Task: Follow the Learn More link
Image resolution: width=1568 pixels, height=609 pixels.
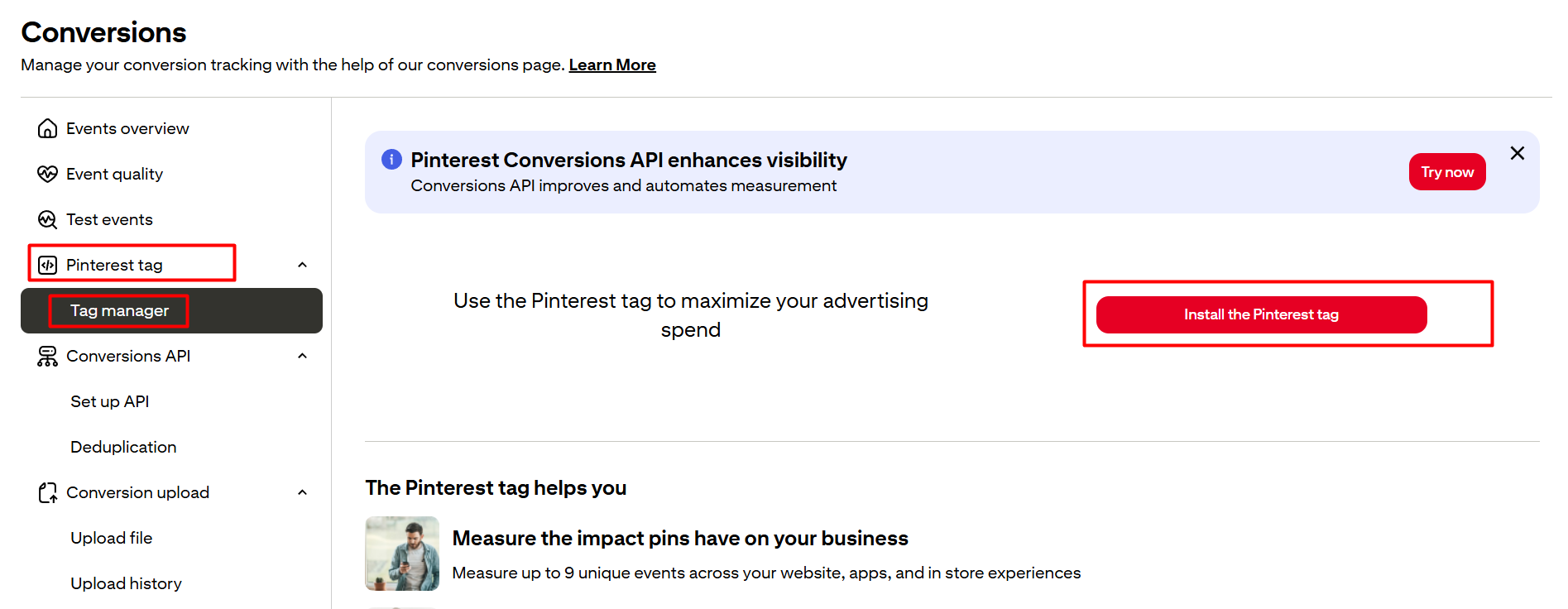Action: [611, 65]
